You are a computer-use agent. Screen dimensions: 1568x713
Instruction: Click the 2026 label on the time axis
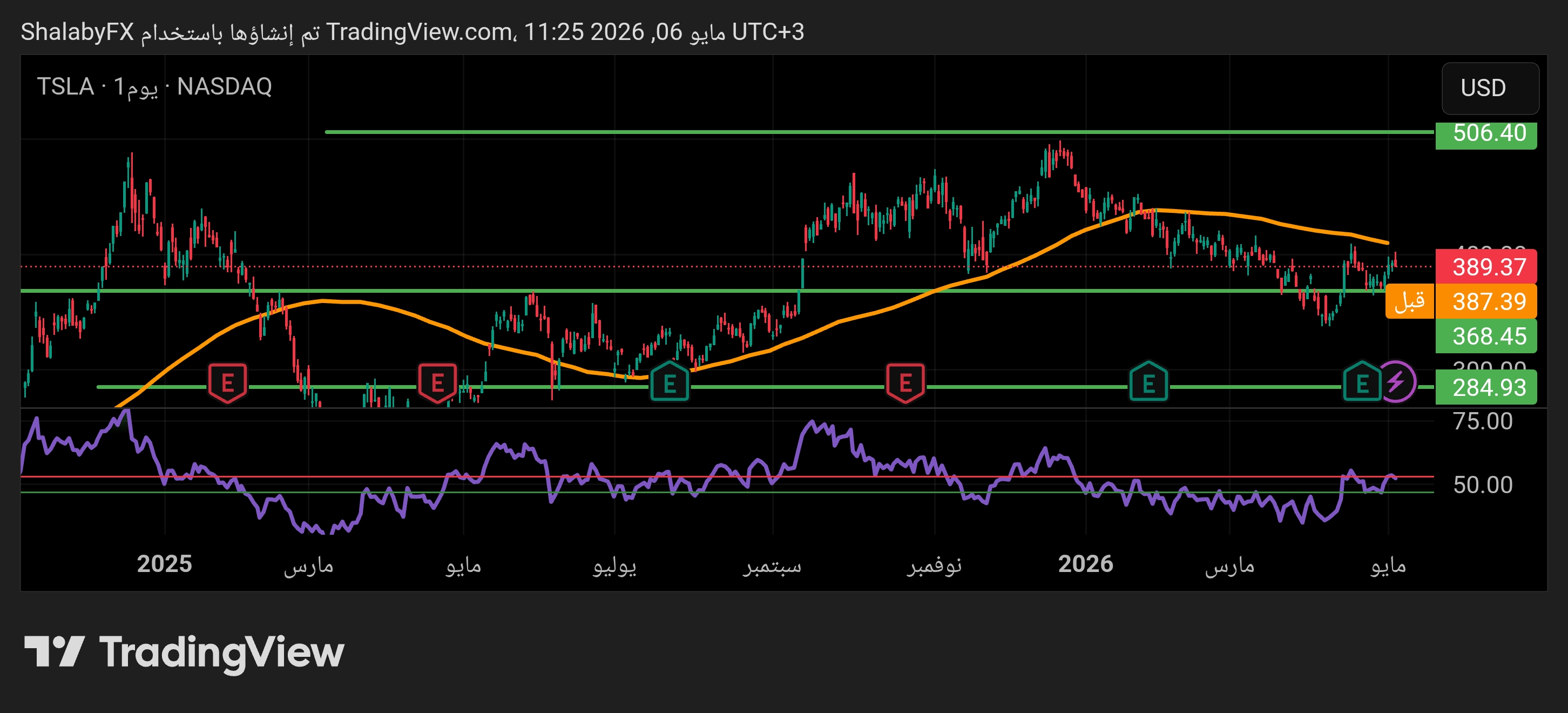coord(1085,564)
